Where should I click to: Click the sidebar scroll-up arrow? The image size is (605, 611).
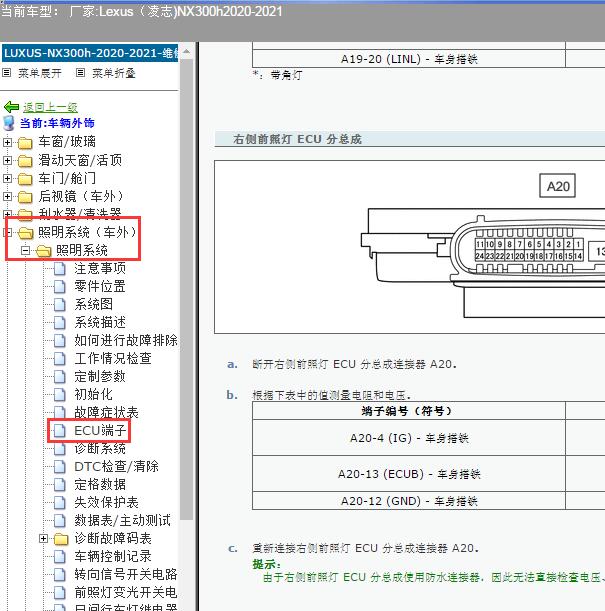pyautogui.click(x=187, y=52)
